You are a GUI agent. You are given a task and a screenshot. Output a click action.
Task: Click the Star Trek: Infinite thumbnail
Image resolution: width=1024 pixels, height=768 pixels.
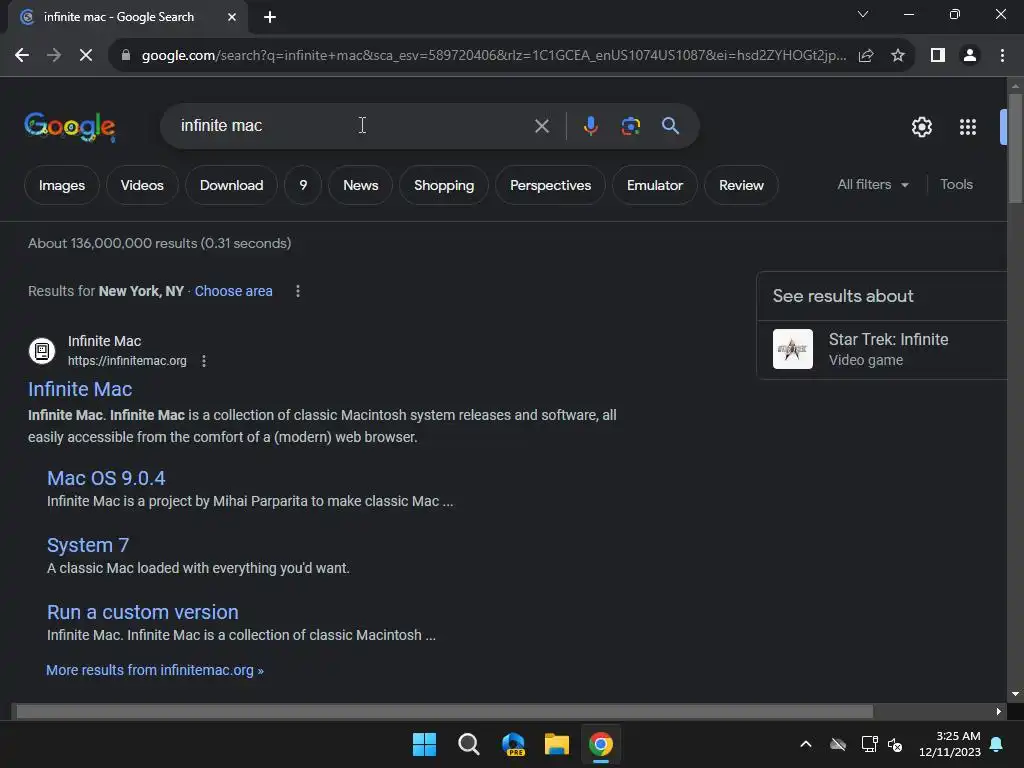click(793, 349)
